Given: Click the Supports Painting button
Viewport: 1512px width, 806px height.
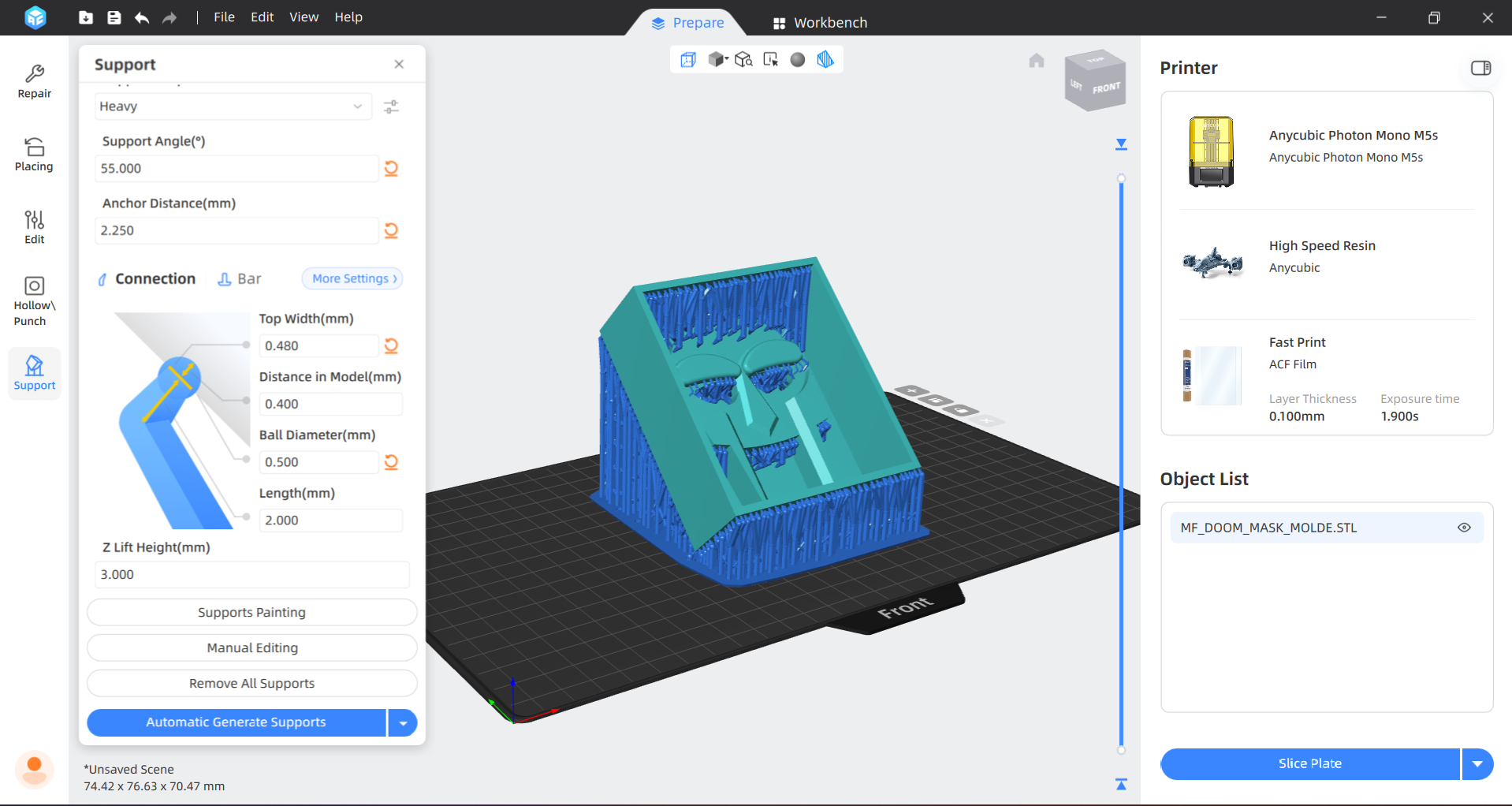Looking at the screenshot, I should point(252,613).
